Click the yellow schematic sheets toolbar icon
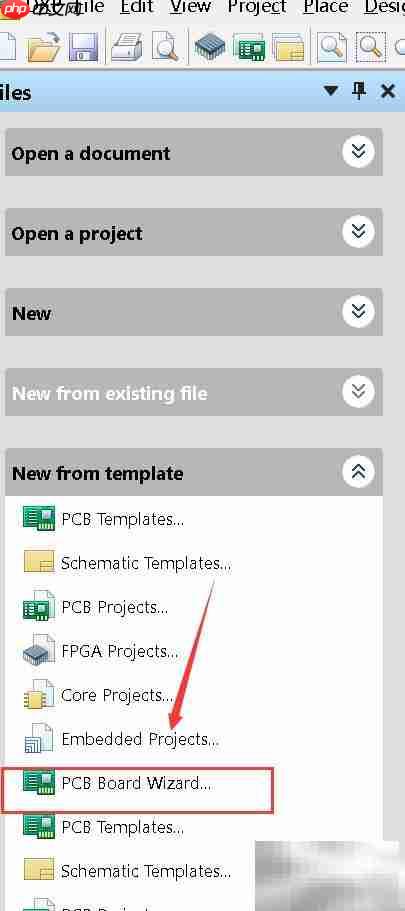This screenshot has width=405, height=911. [x=288, y=46]
